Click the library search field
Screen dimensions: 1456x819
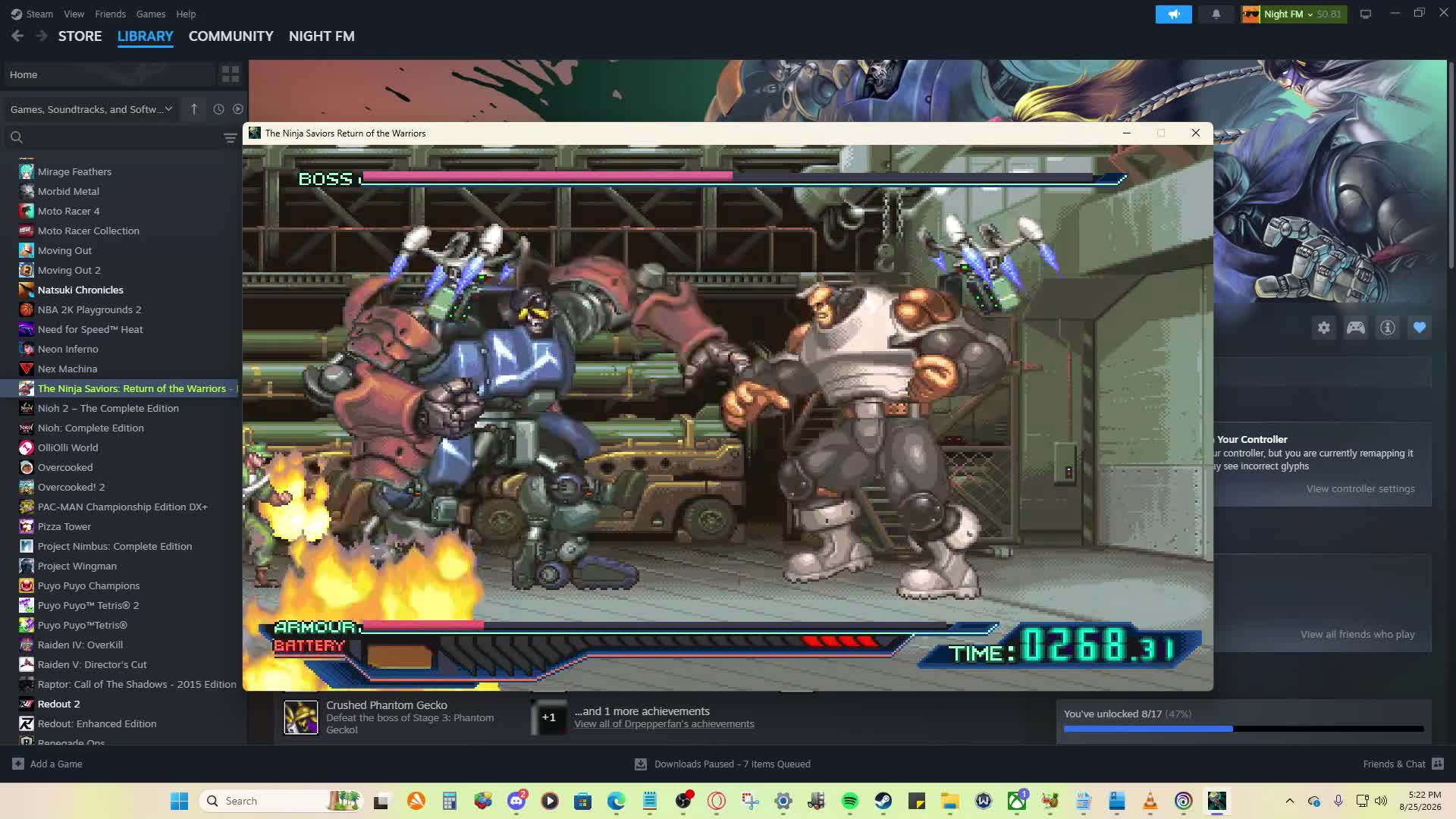point(114,137)
